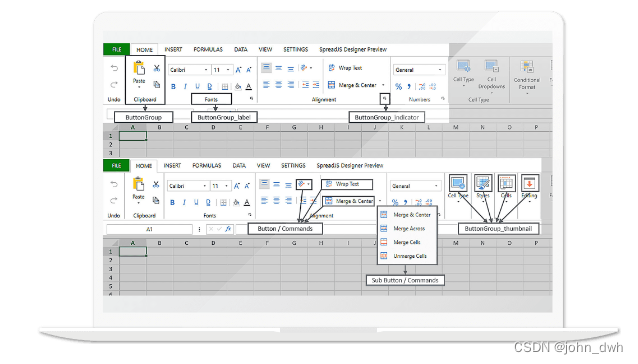Click Redo arrow in the upper ribbon
This screenshot has width=638, height=364.
[114, 85]
